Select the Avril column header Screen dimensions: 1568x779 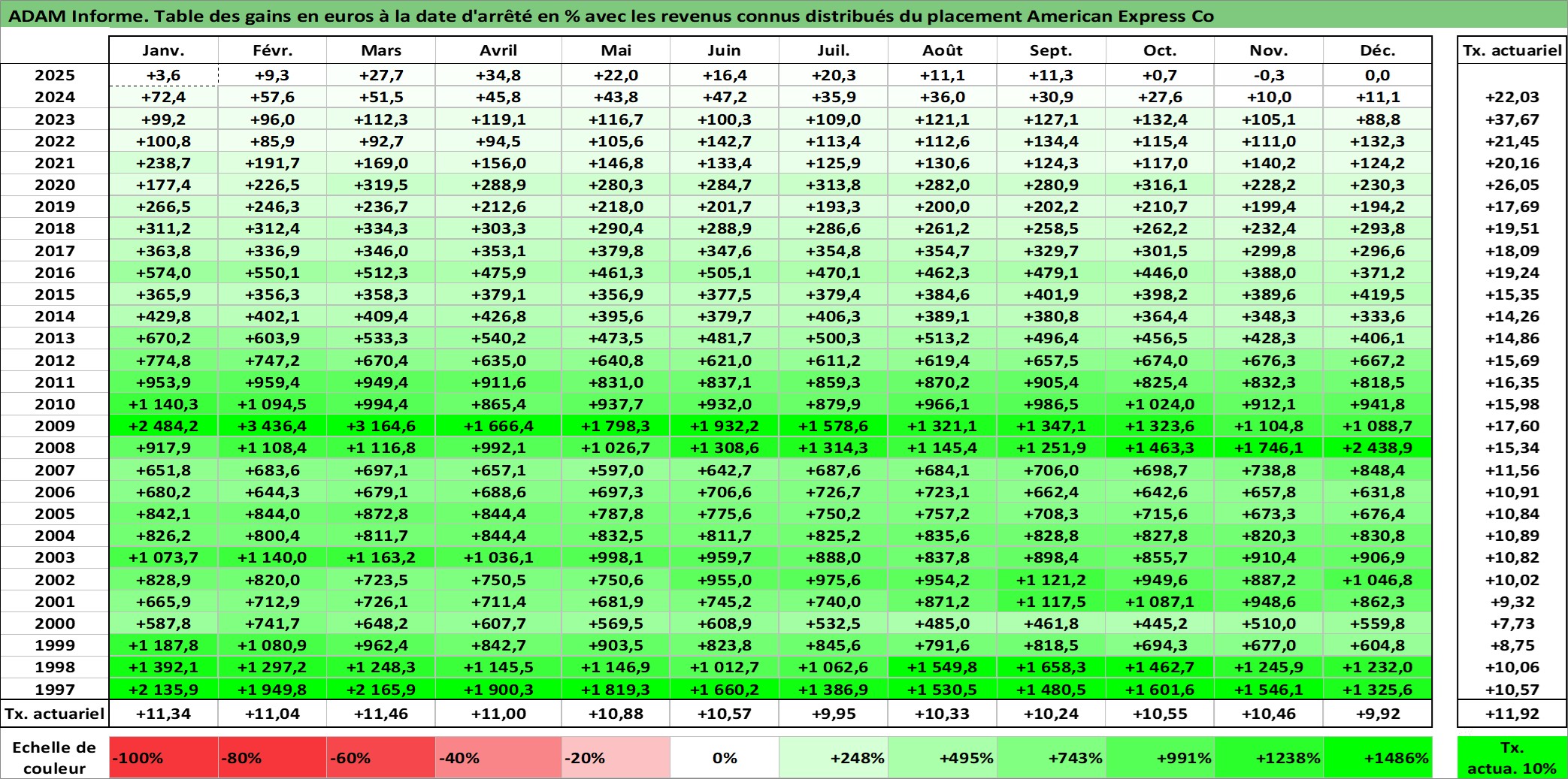(498, 50)
